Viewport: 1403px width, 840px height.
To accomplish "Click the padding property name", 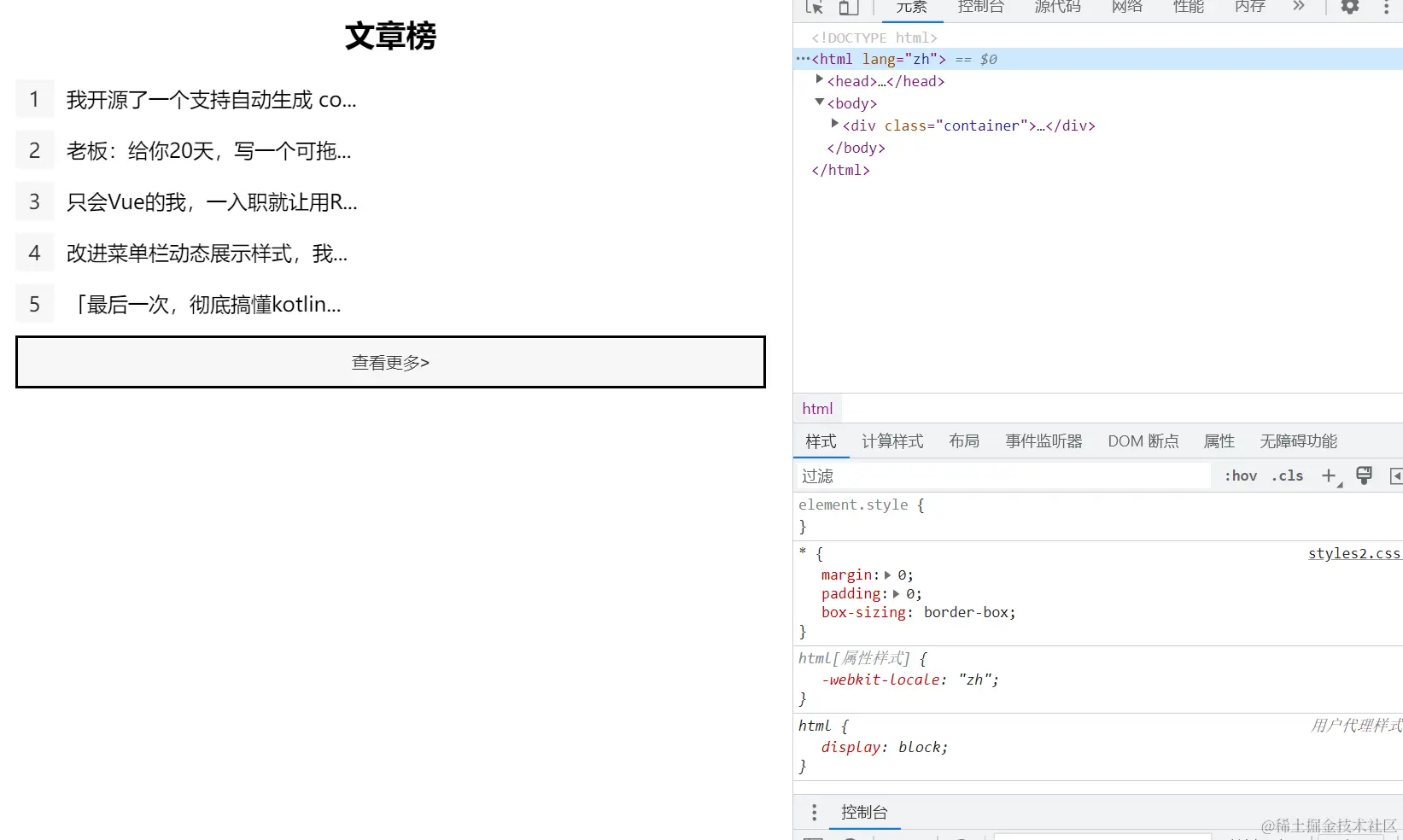I will point(851,594).
